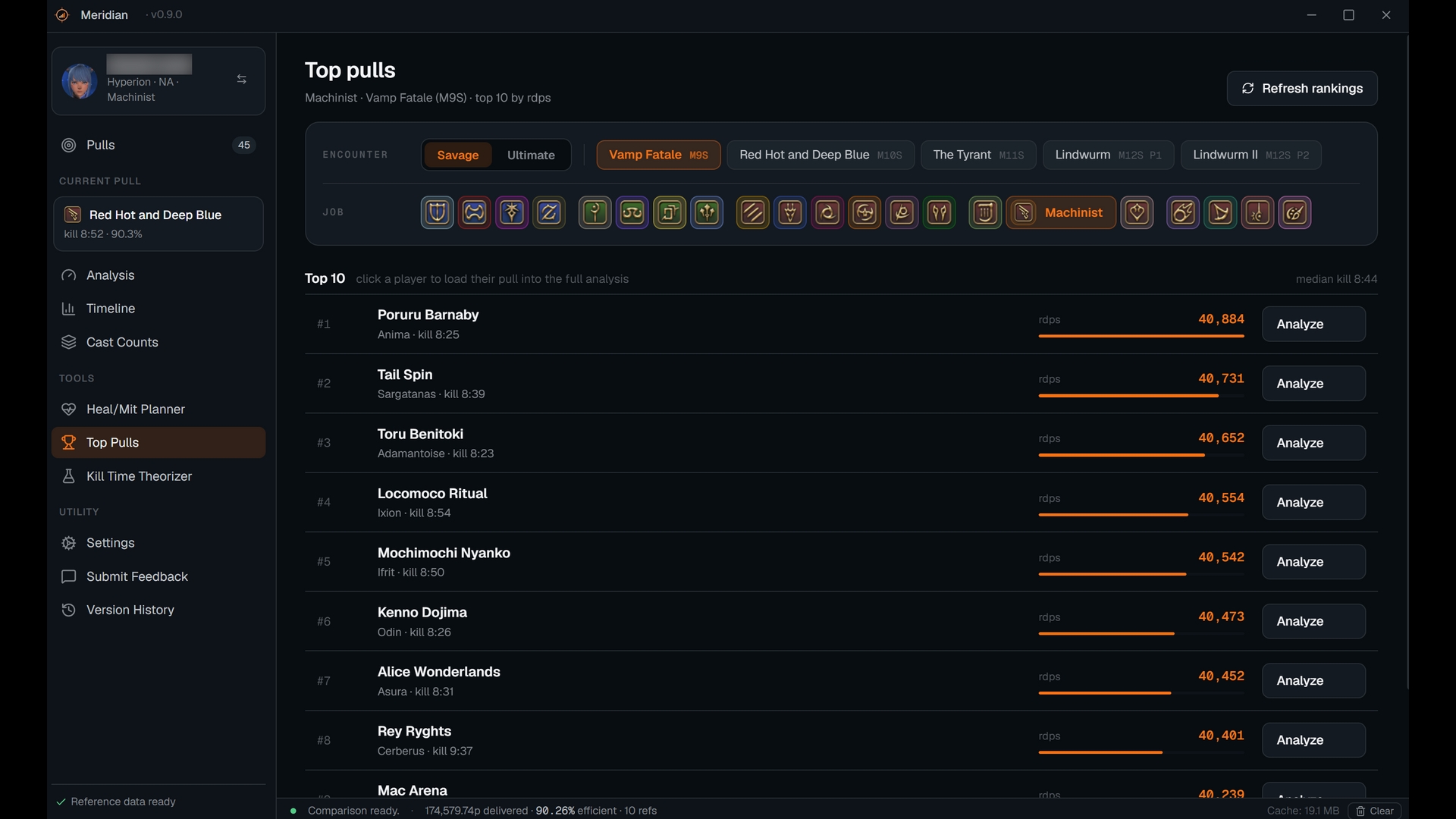1456x819 pixels.
Task: Click Refresh rankings button
Action: (x=1302, y=89)
